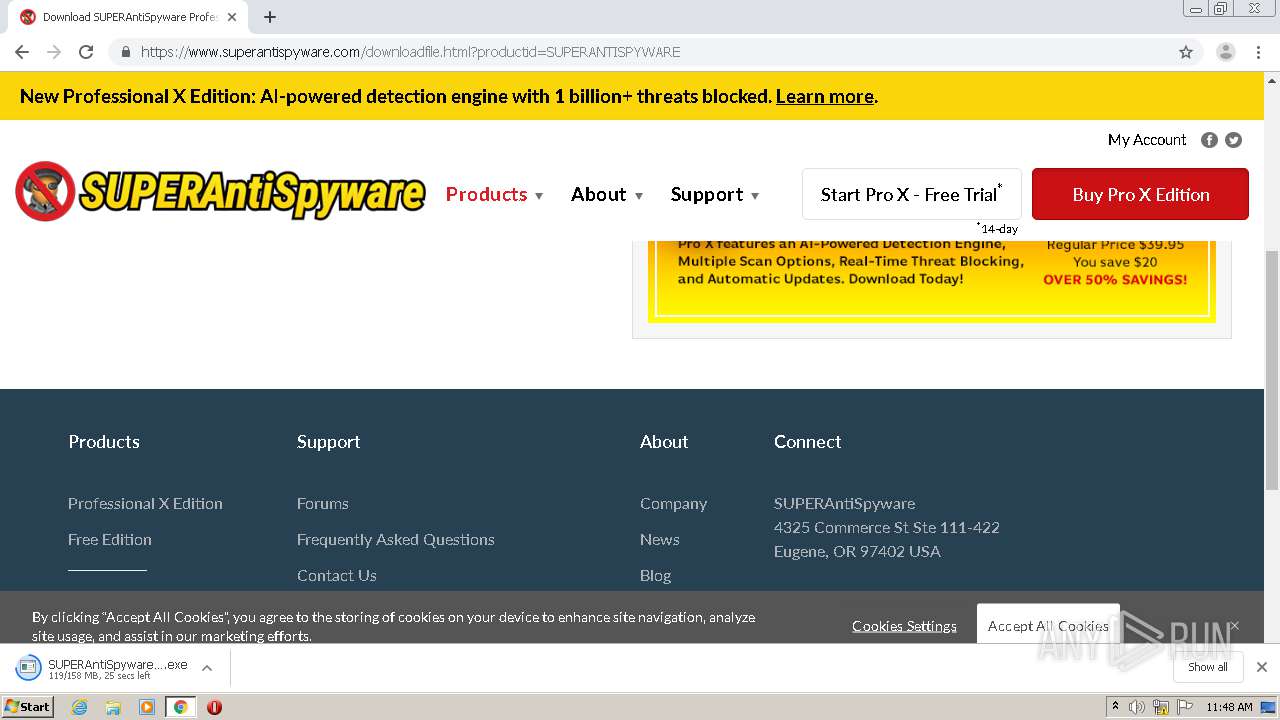
Task: Open Professional X Edition footer link
Action: 145,503
